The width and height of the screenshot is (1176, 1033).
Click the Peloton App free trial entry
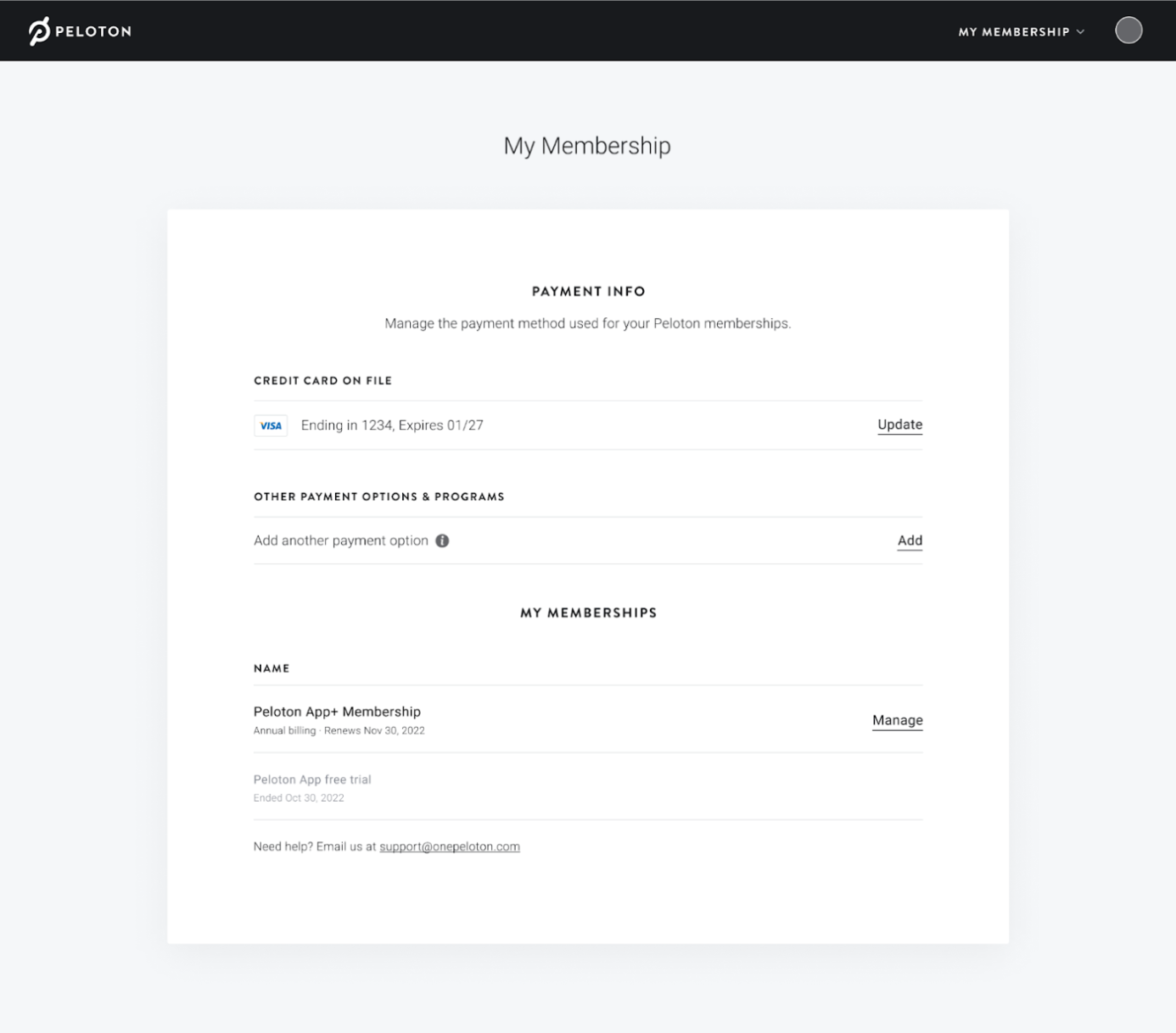point(312,779)
